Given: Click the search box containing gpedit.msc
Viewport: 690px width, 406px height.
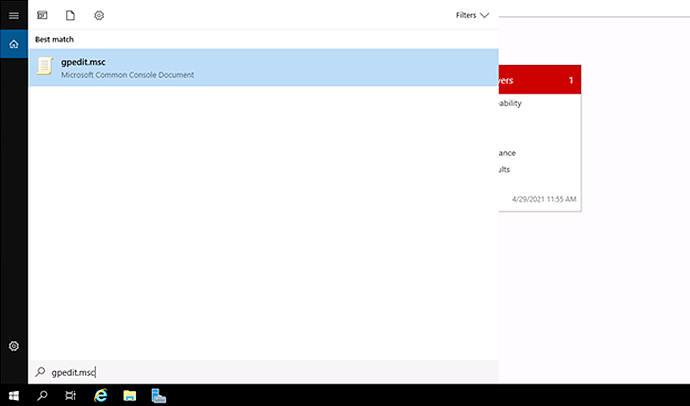Looking at the screenshot, I should 264,372.
